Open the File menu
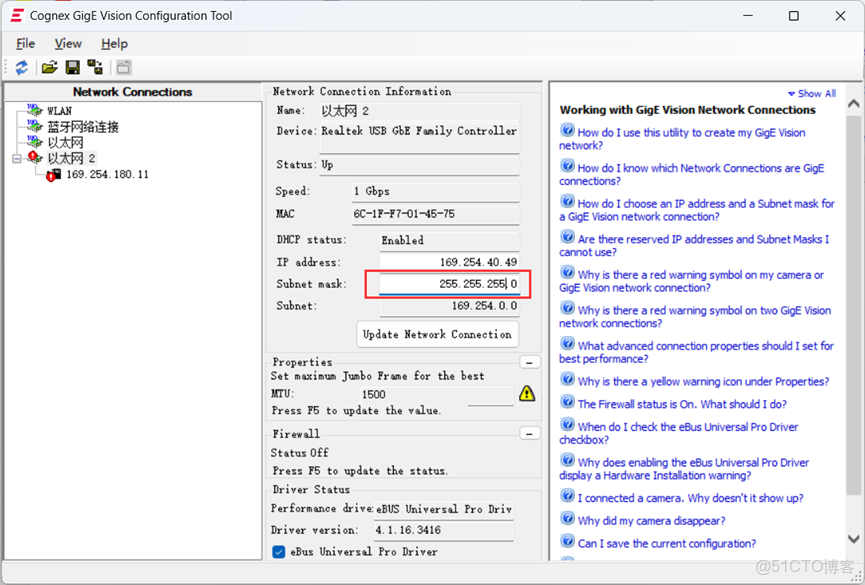Viewport: 865px width, 585px height. (x=25, y=43)
